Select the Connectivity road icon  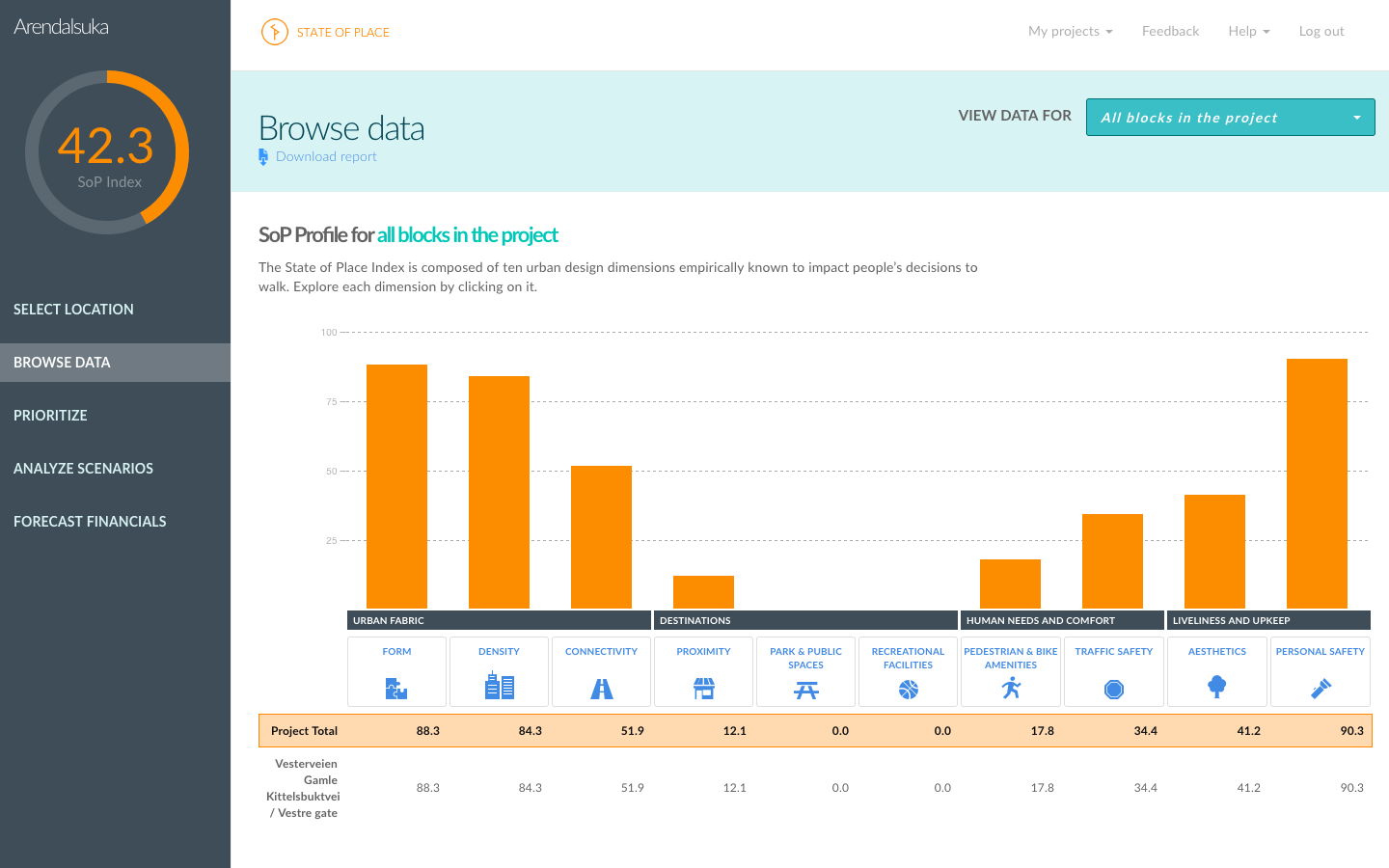tap(601, 689)
